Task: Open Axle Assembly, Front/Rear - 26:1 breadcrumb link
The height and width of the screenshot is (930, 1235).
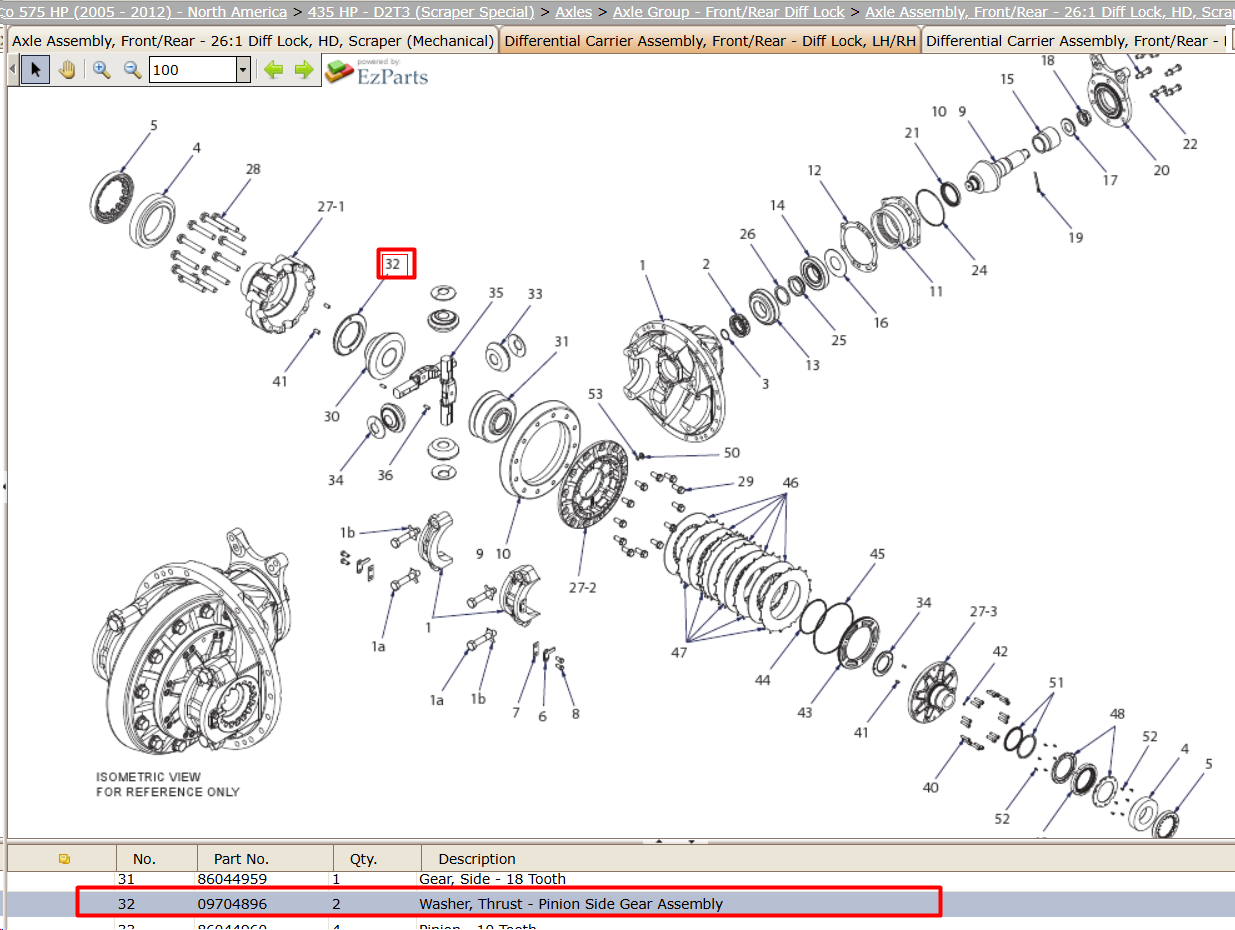Action: (1050, 12)
